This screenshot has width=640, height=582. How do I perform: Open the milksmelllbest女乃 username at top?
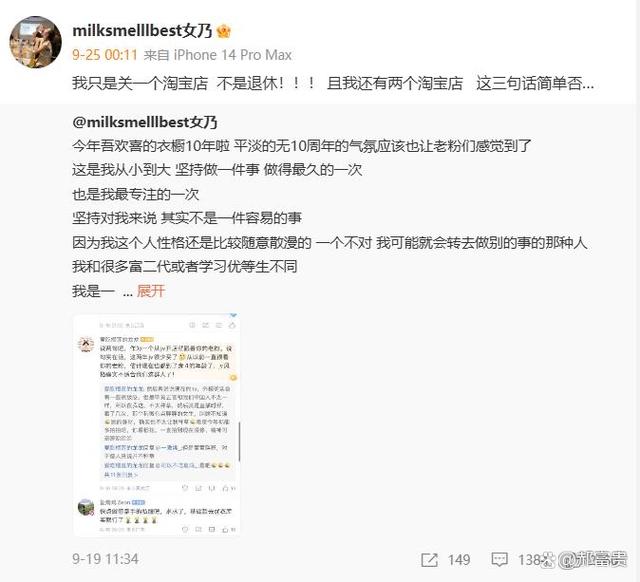tap(142, 31)
